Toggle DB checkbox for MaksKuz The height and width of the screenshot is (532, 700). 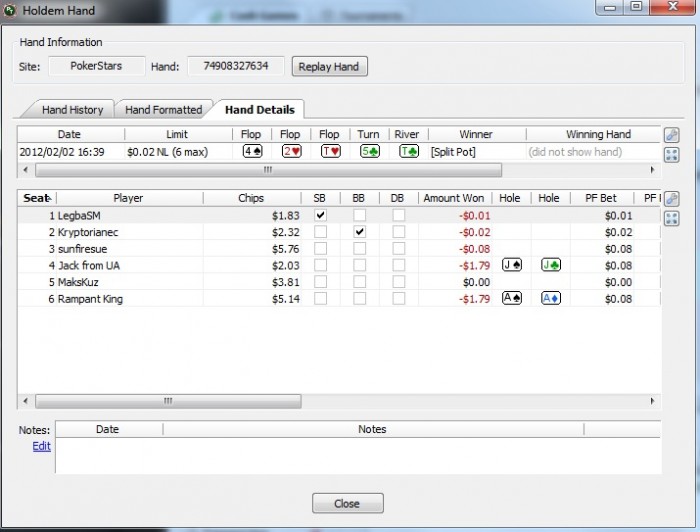tap(399, 282)
